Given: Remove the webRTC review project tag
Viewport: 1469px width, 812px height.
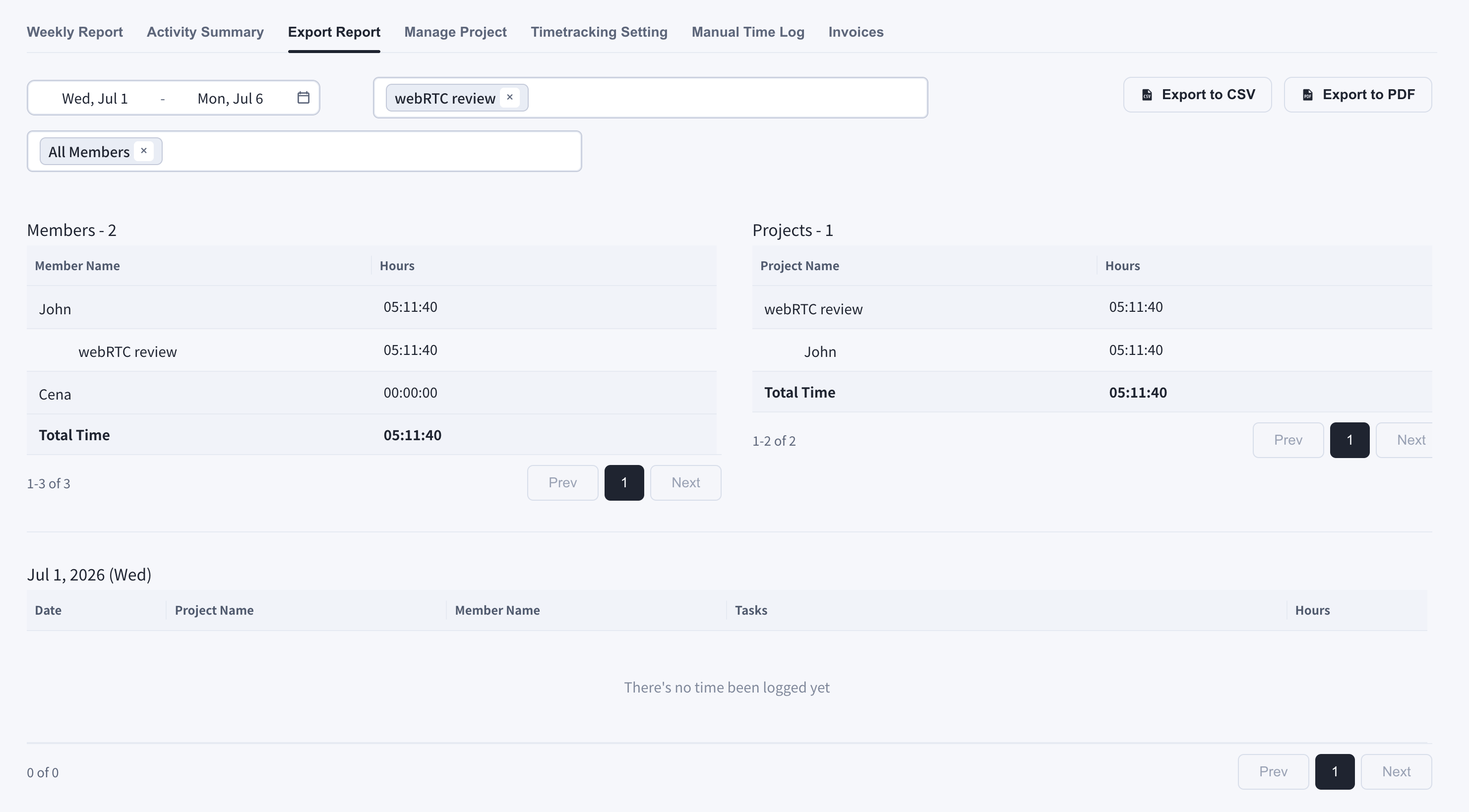Looking at the screenshot, I should click(x=510, y=98).
